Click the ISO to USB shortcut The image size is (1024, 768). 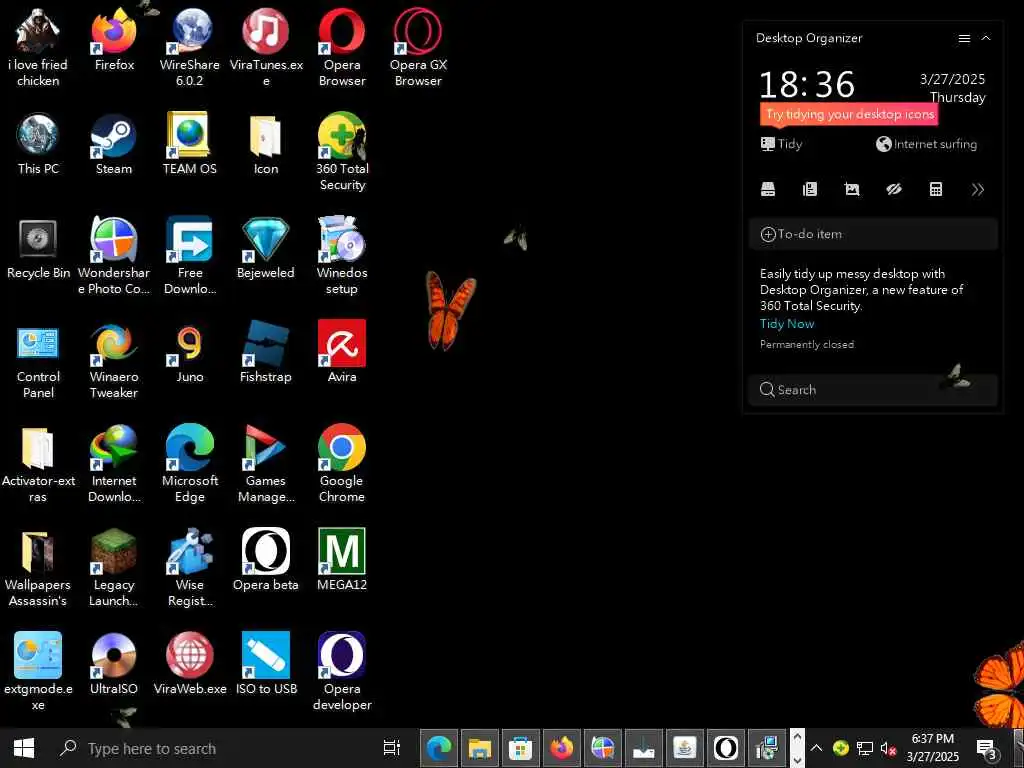point(266,664)
